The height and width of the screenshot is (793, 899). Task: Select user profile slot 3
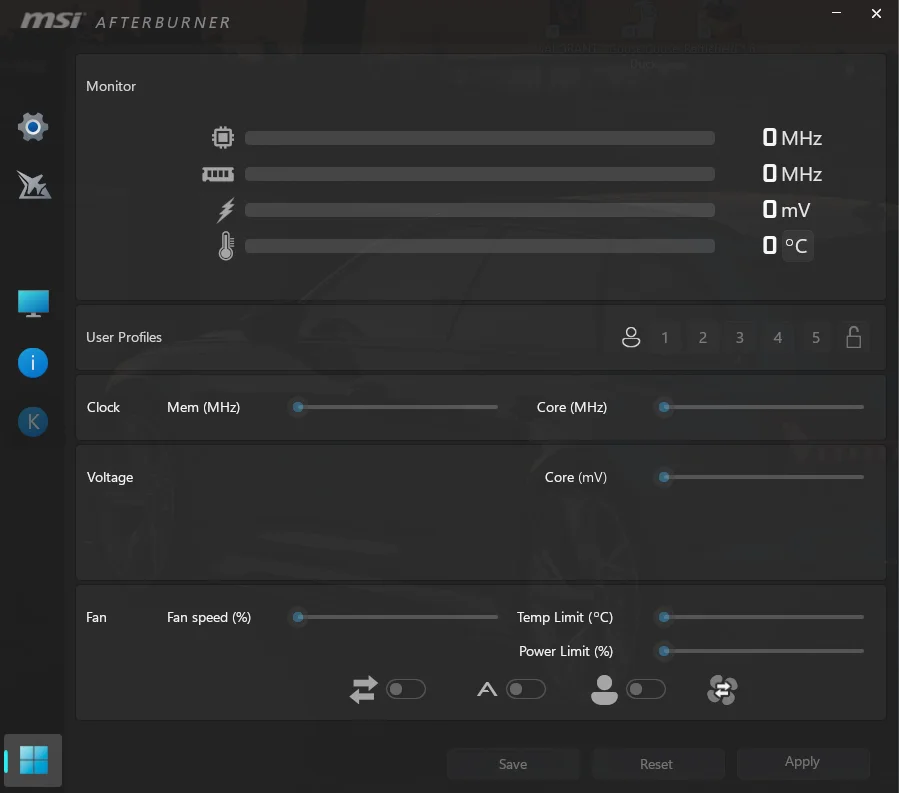(740, 338)
